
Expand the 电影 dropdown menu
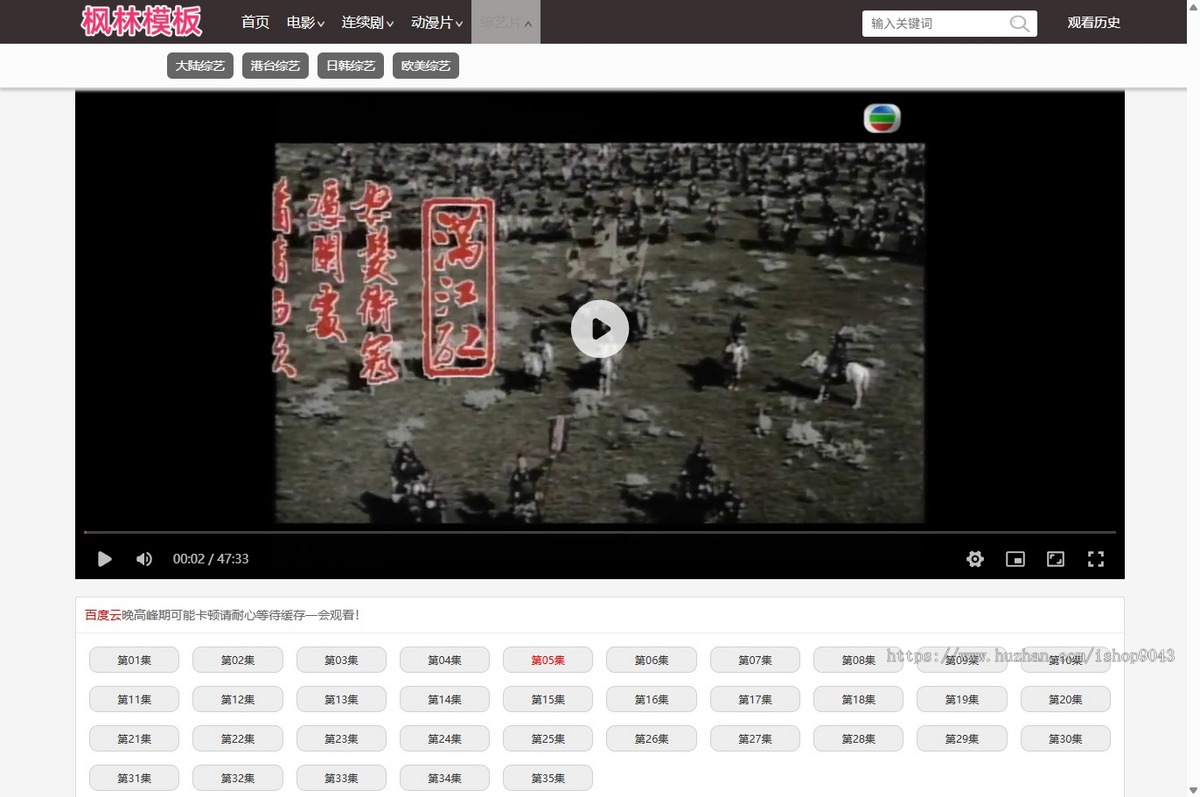tap(306, 22)
